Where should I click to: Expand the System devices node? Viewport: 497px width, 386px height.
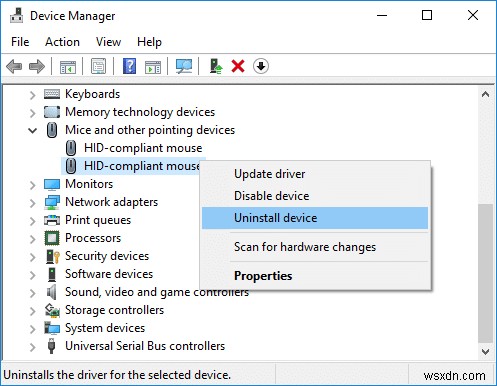point(32,329)
